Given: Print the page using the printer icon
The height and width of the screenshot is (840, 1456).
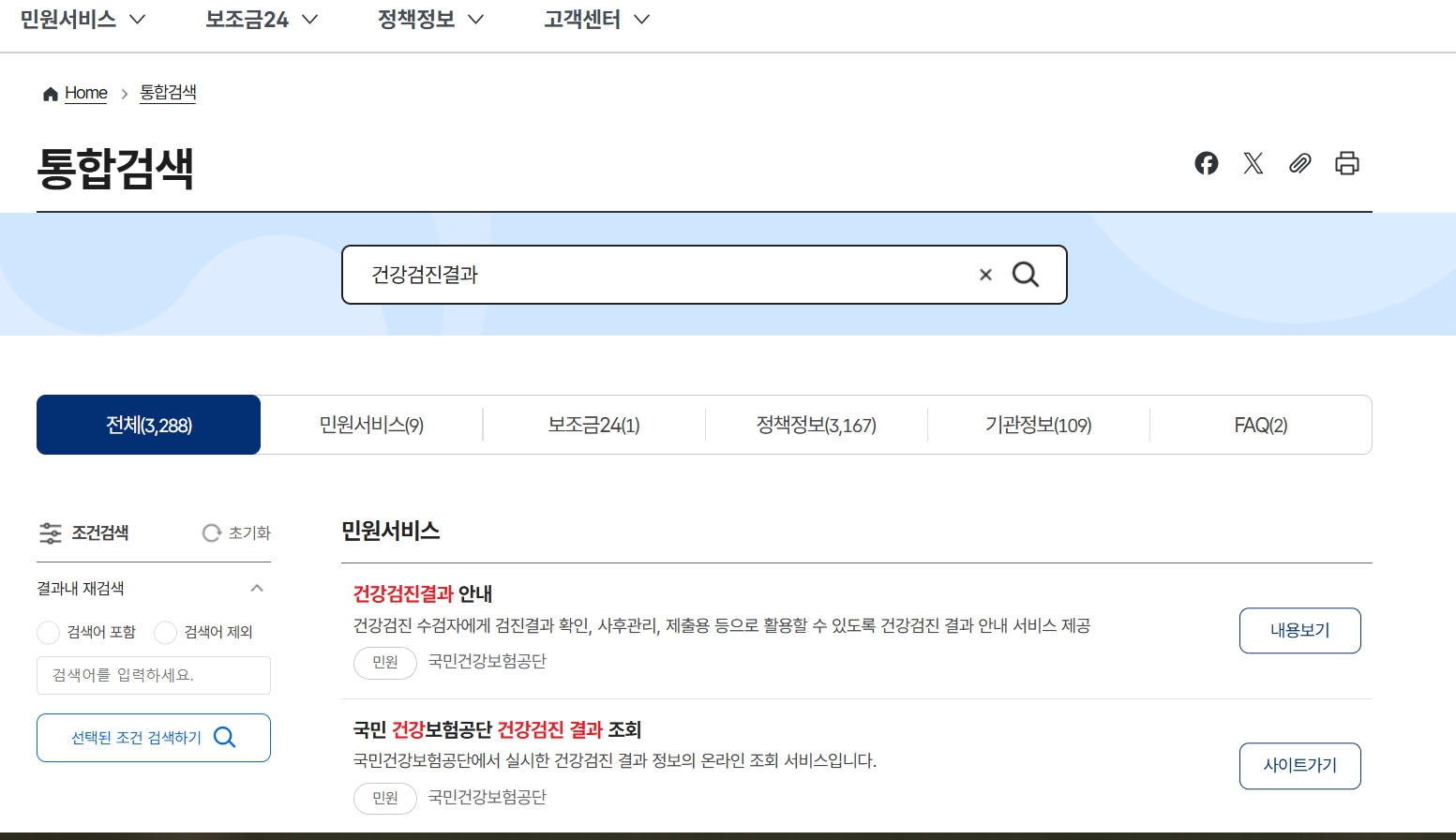Looking at the screenshot, I should (x=1347, y=163).
